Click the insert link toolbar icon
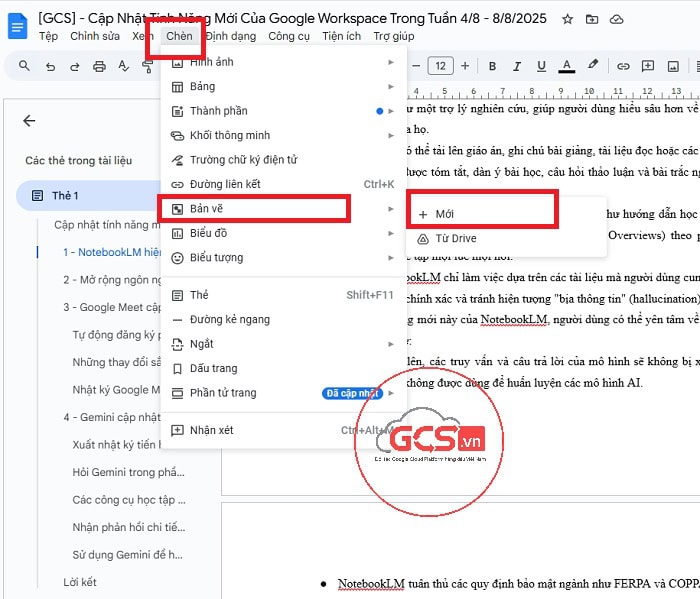Image resolution: width=700 pixels, height=599 pixels. coord(623,66)
